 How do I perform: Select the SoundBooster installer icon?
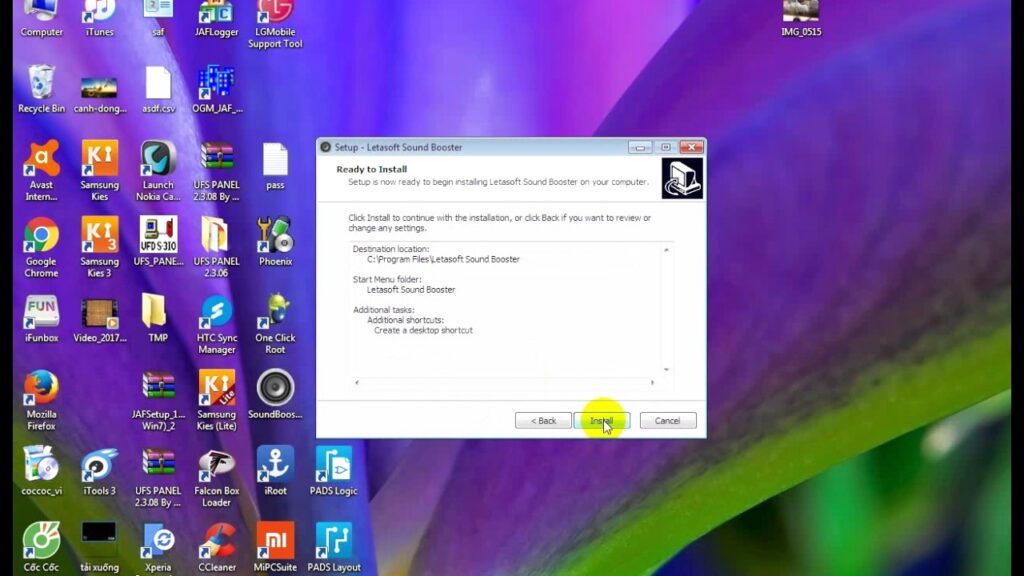(x=275, y=394)
